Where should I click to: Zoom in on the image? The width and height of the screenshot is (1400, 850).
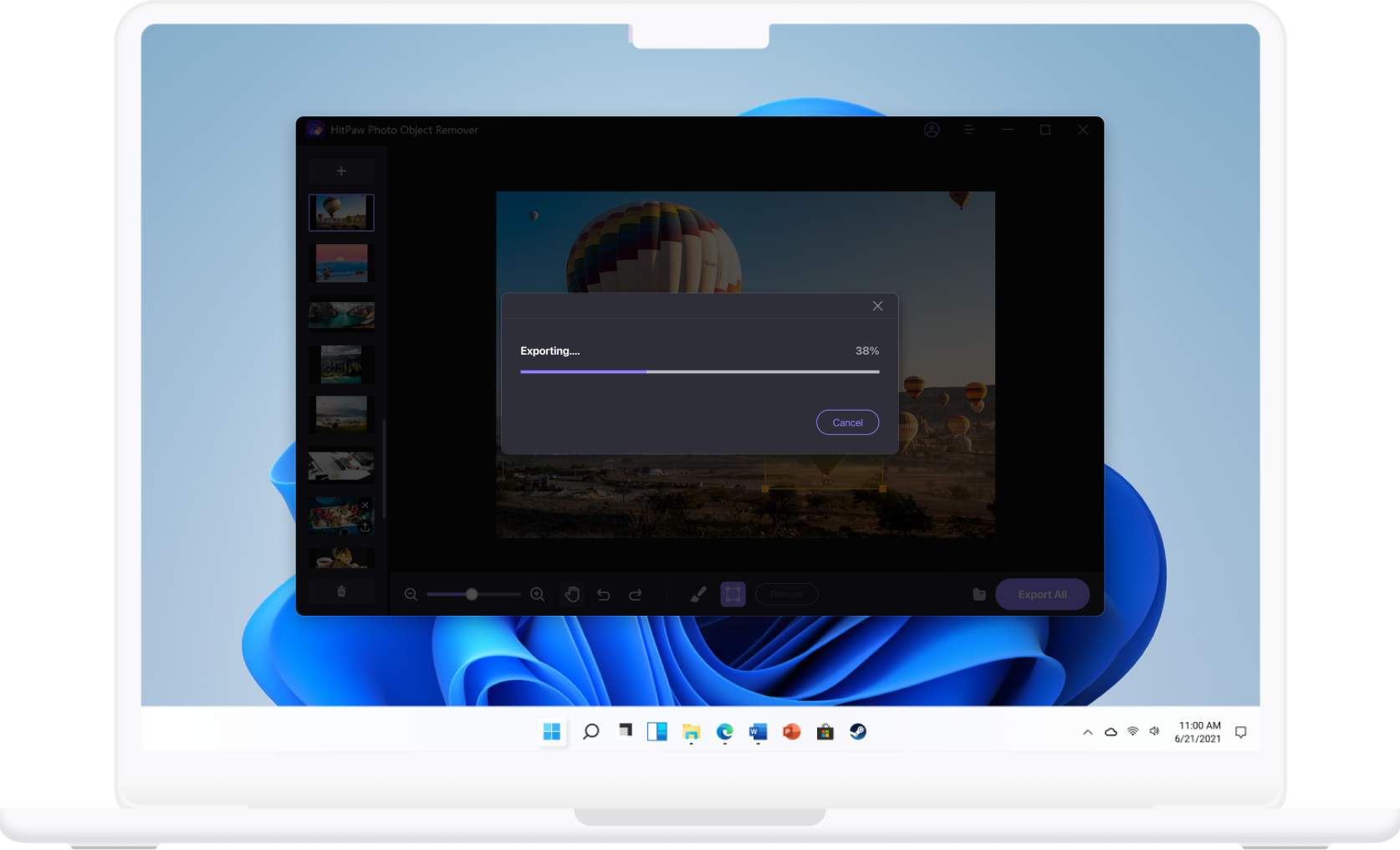(538, 594)
